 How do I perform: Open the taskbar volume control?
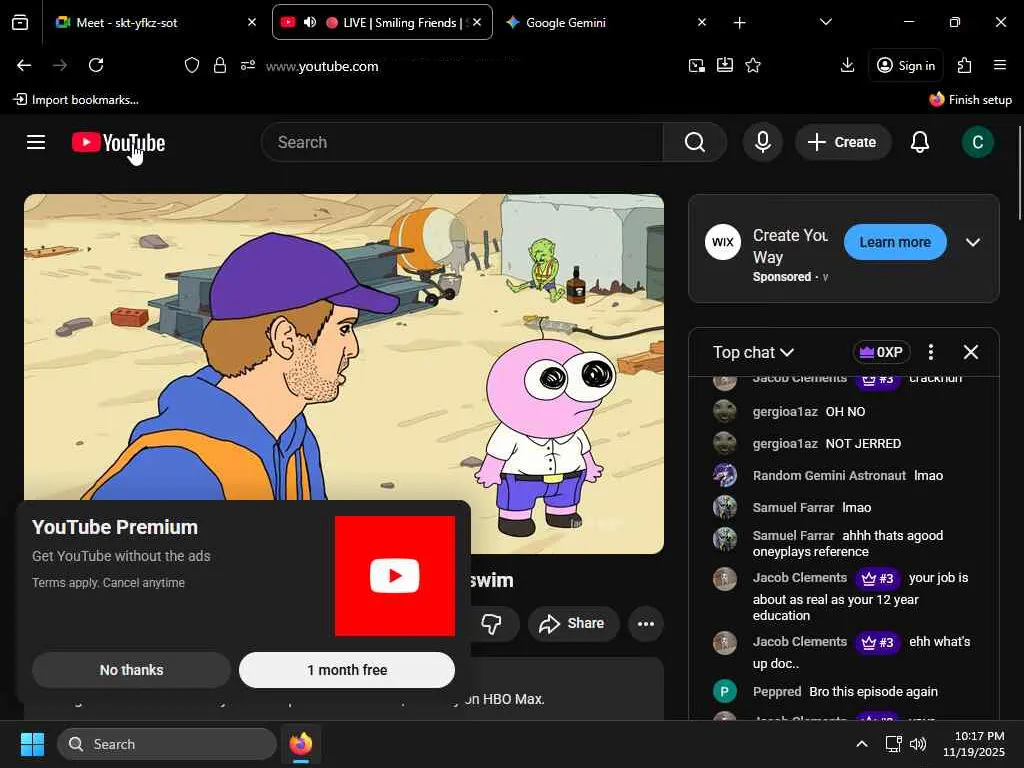(918, 744)
